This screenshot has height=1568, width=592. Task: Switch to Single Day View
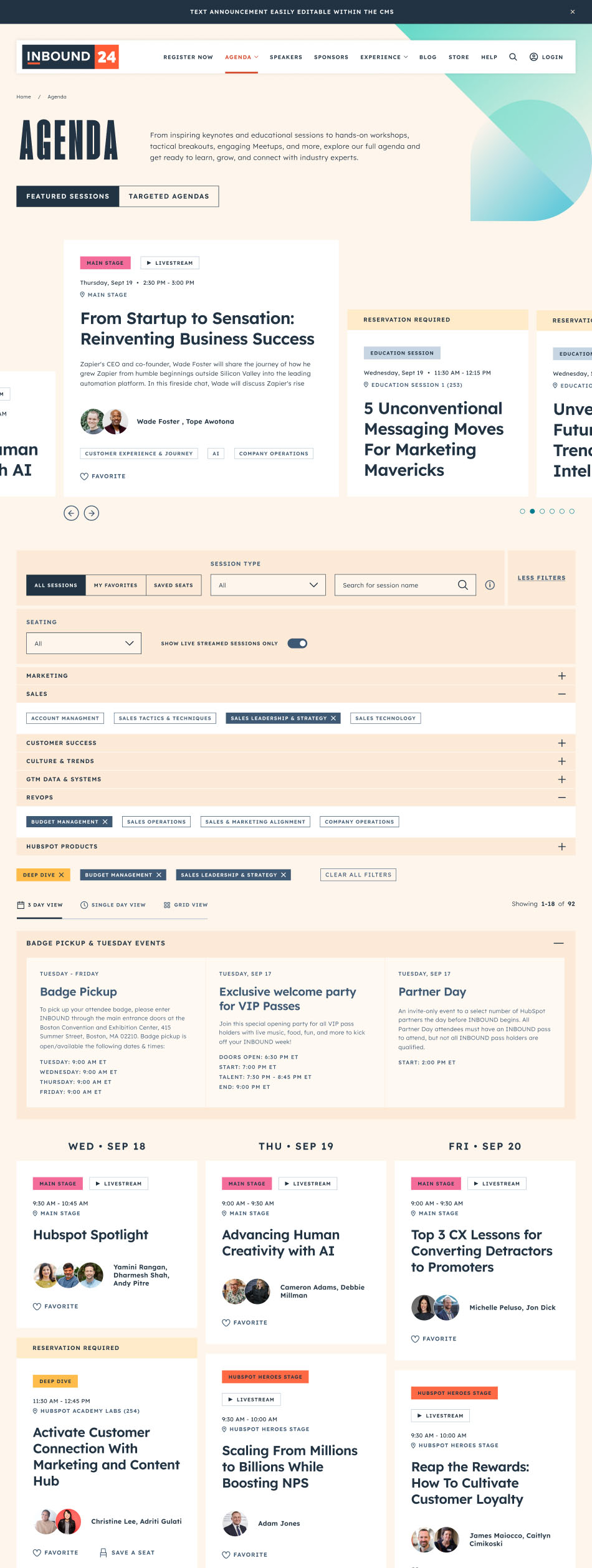click(113, 905)
